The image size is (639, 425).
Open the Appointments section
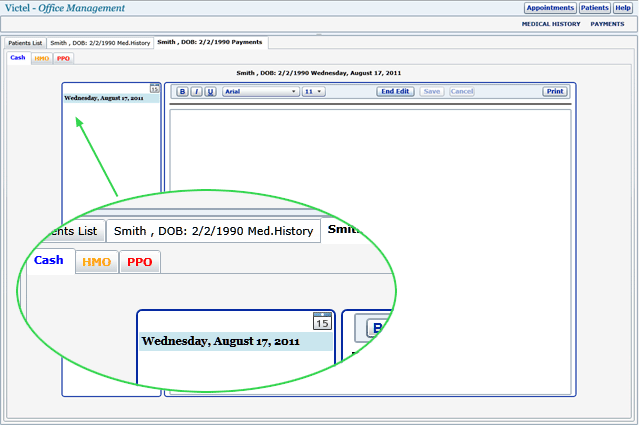tap(550, 8)
